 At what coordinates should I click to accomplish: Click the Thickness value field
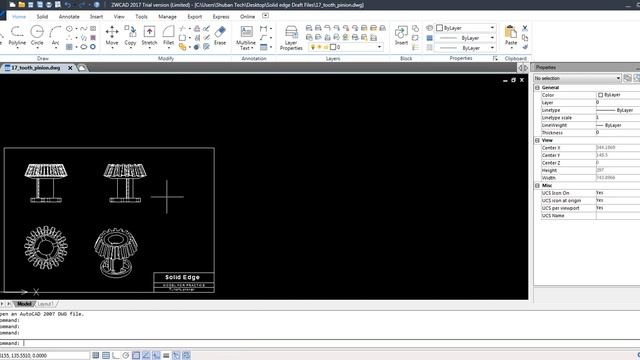(x=617, y=133)
